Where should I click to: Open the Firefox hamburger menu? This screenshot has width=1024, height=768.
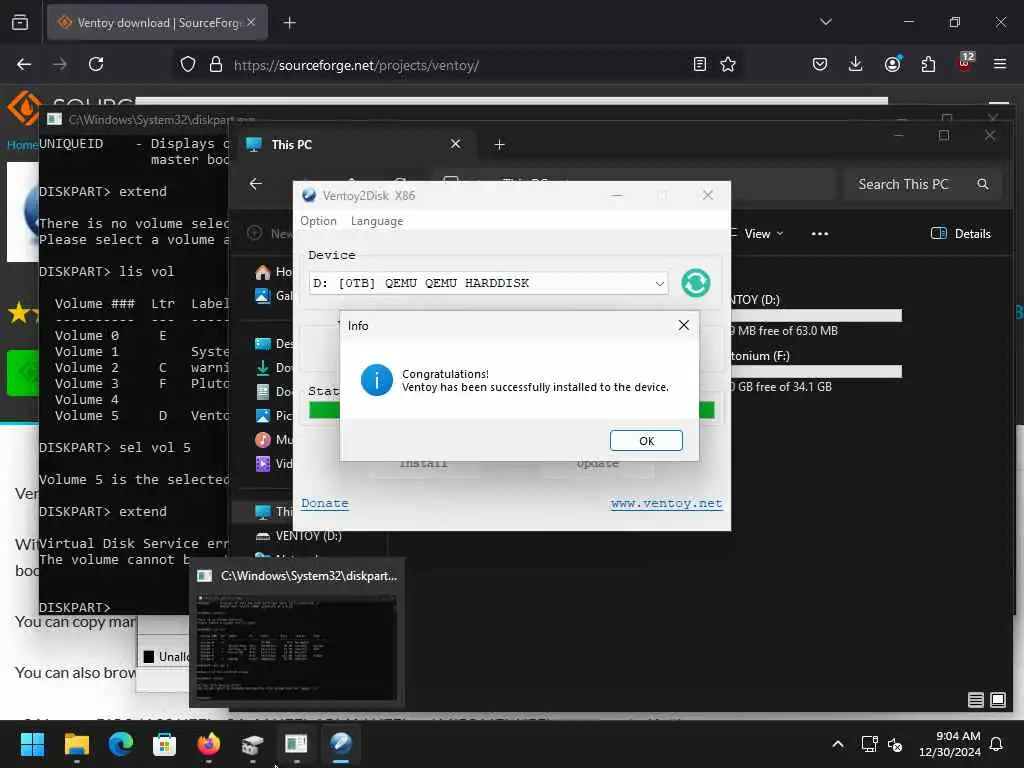pyautogui.click(x=1000, y=64)
